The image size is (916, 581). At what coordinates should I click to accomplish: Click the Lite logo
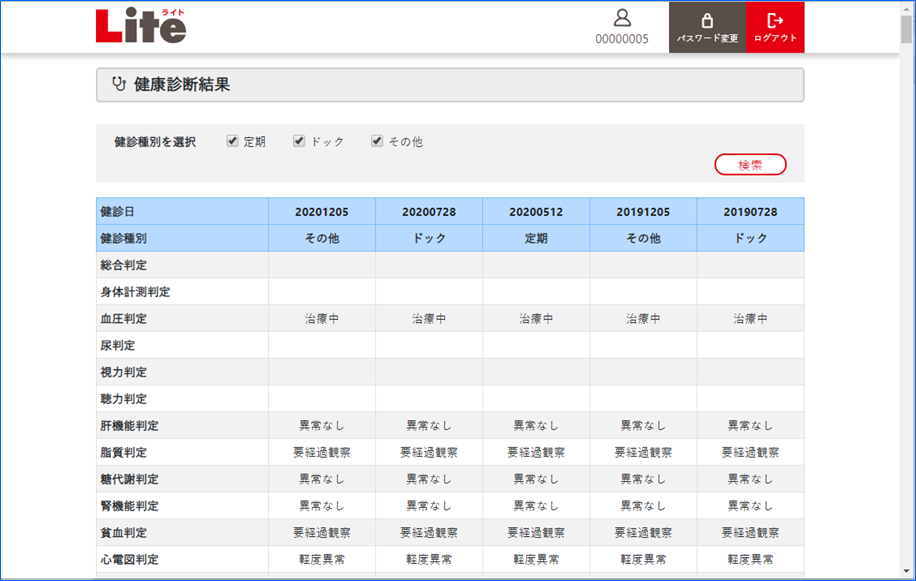141,25
